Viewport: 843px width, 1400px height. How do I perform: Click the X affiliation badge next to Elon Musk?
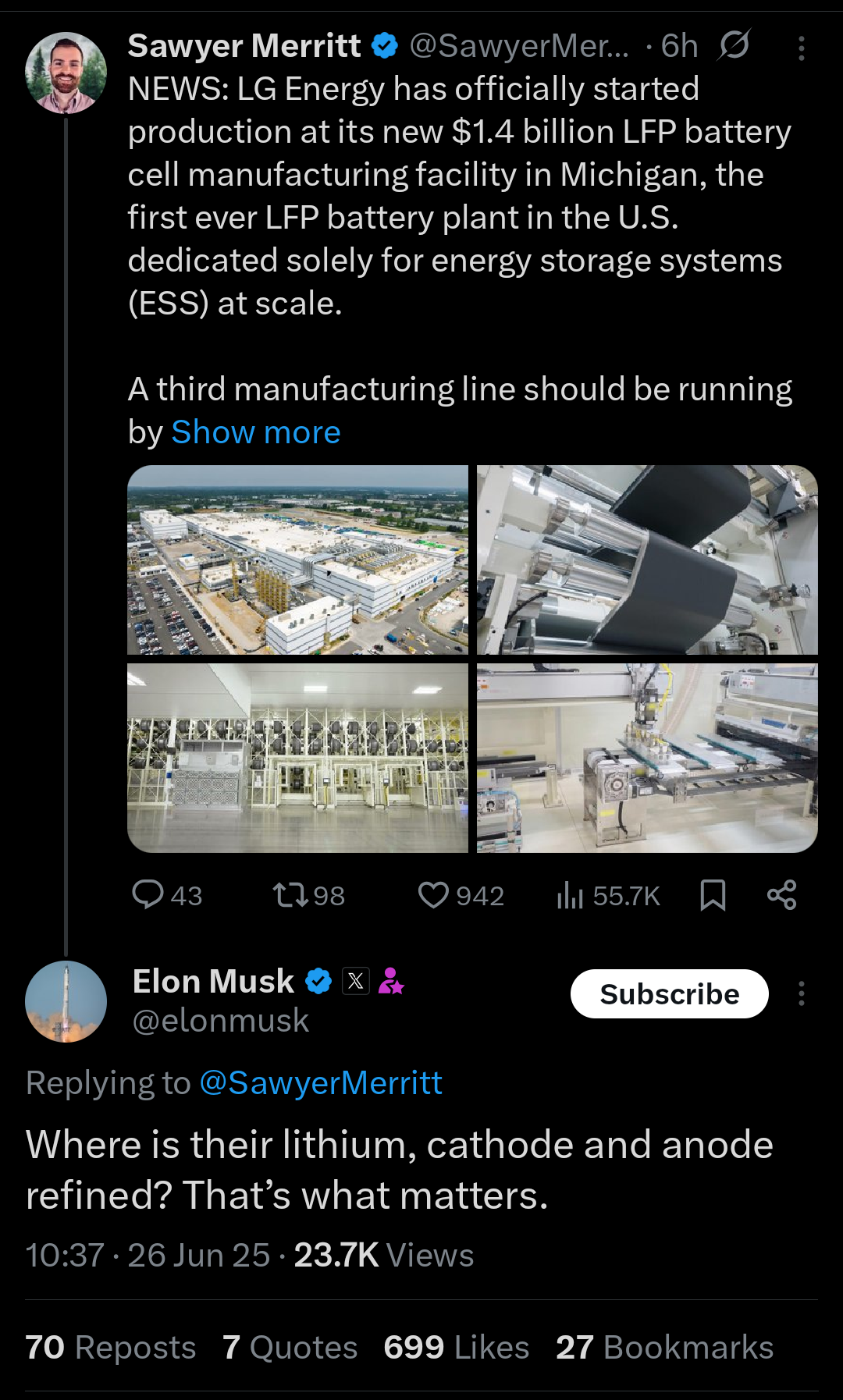coord(356,981)
